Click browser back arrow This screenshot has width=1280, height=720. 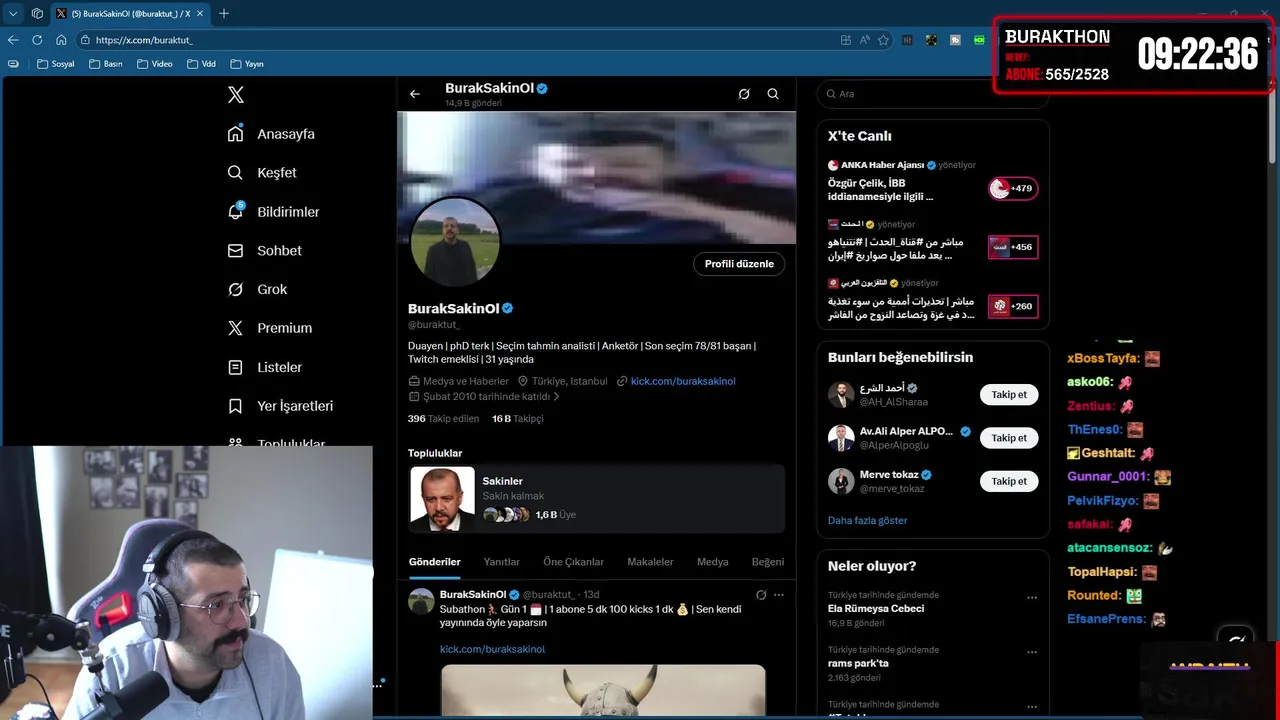(x=13, y=40)
